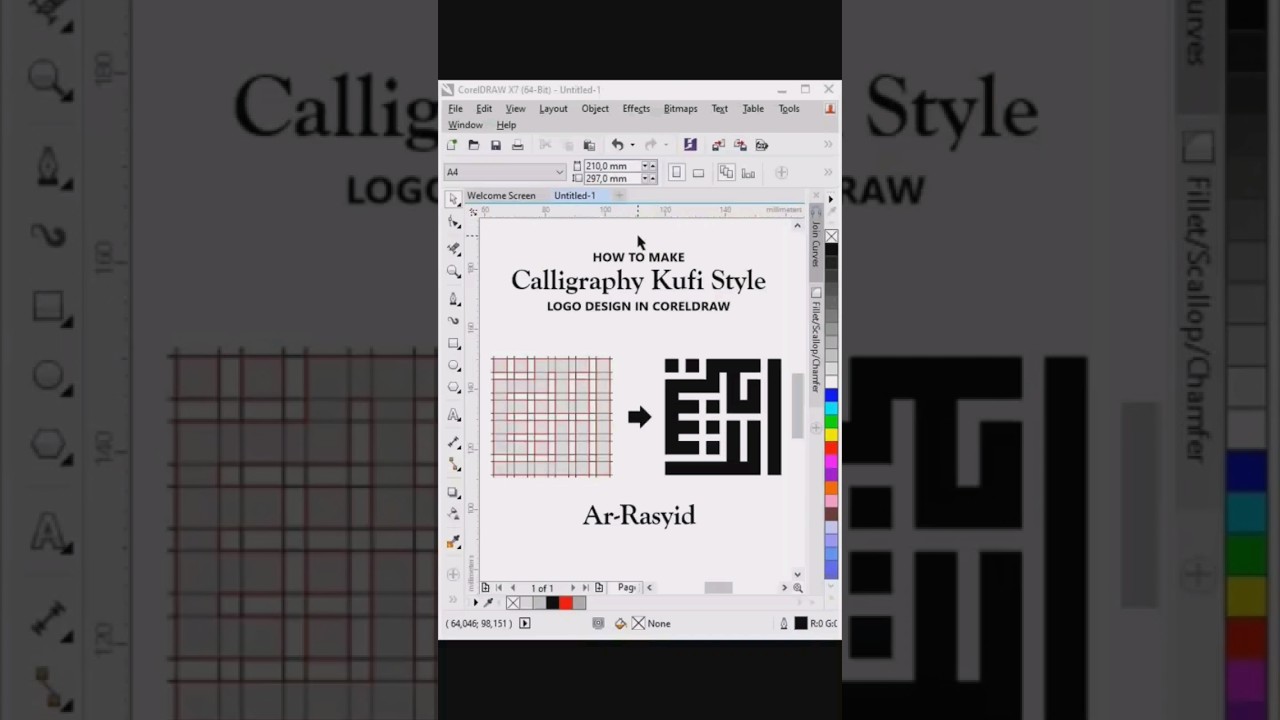Image resolution: width=1280 pixels, height=720 pixels.
Task: Undo the last action with the Undo arrow
Action: click(617, 145)
